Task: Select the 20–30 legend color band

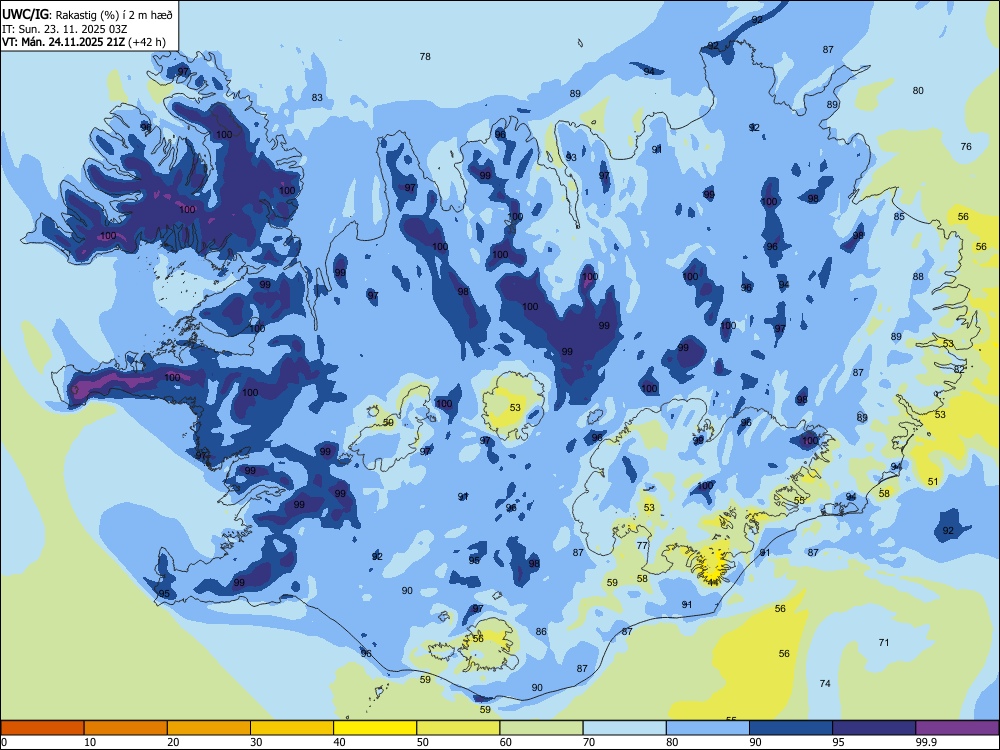Action: point(209,728)
